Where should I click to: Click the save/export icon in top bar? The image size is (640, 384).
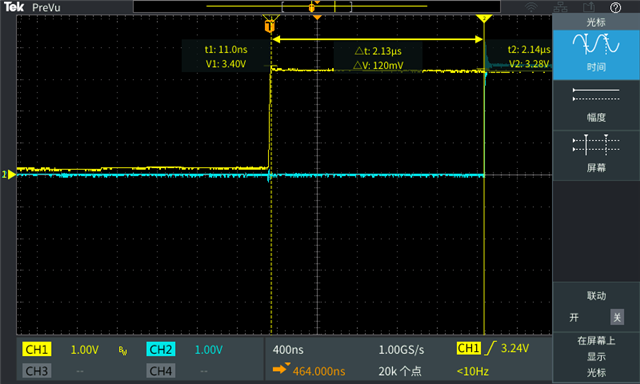click(589, 7)
